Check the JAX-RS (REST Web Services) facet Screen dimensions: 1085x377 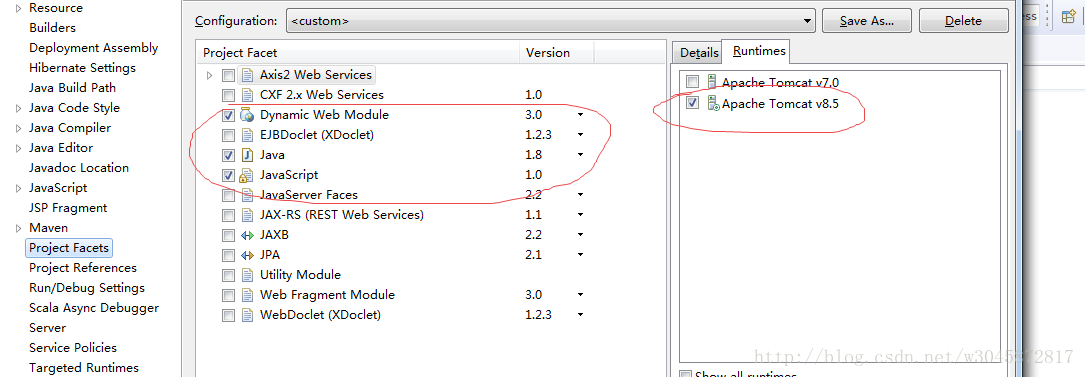(x=228, y=215)
